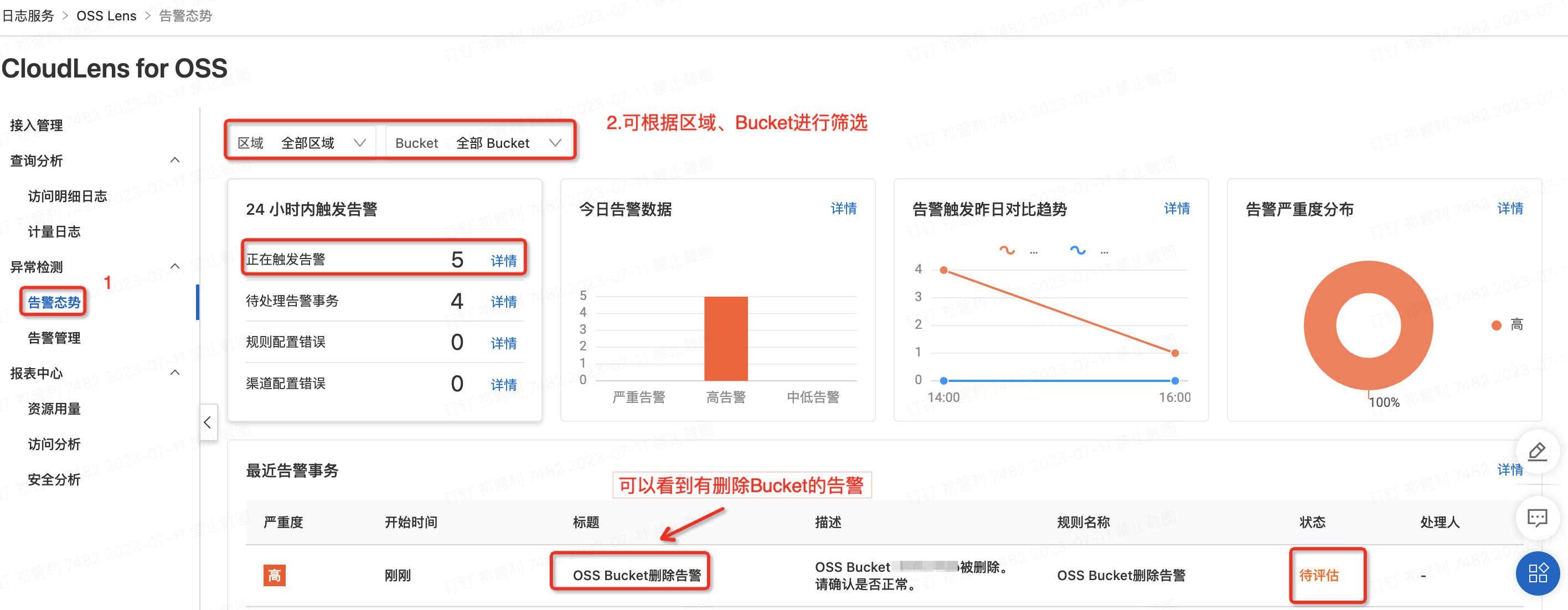Open 资源用量 report in the sidebar
Viewport: 1568px width, 610px height.
point(54,409)
